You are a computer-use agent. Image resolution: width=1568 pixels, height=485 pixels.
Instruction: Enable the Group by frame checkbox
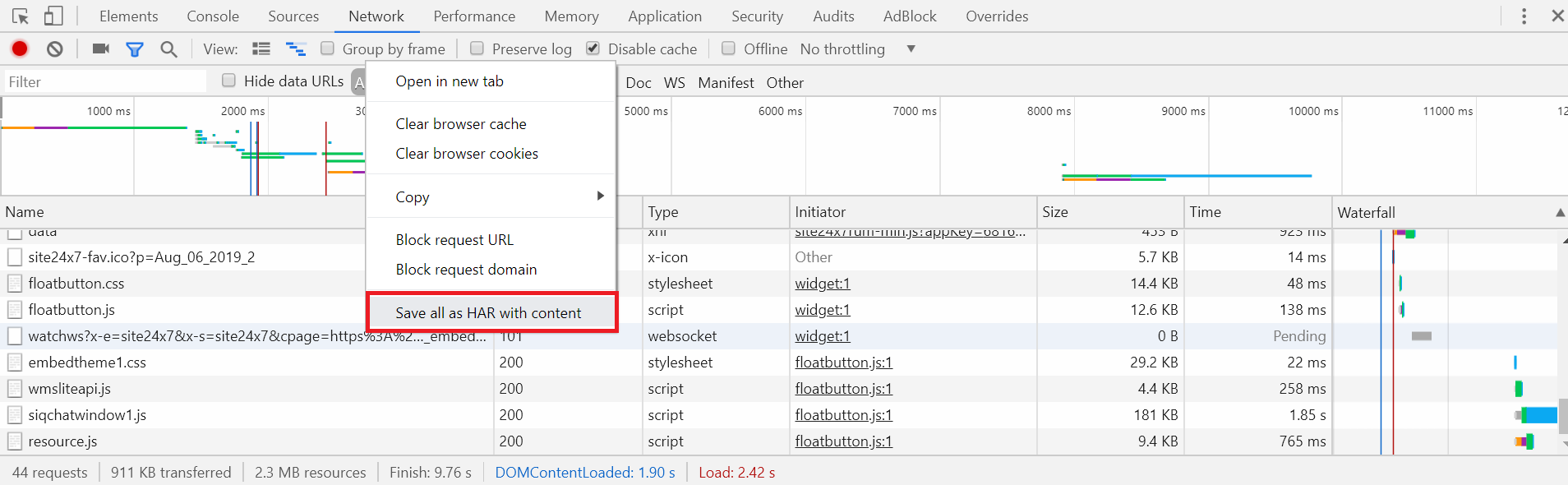point(328,48)
